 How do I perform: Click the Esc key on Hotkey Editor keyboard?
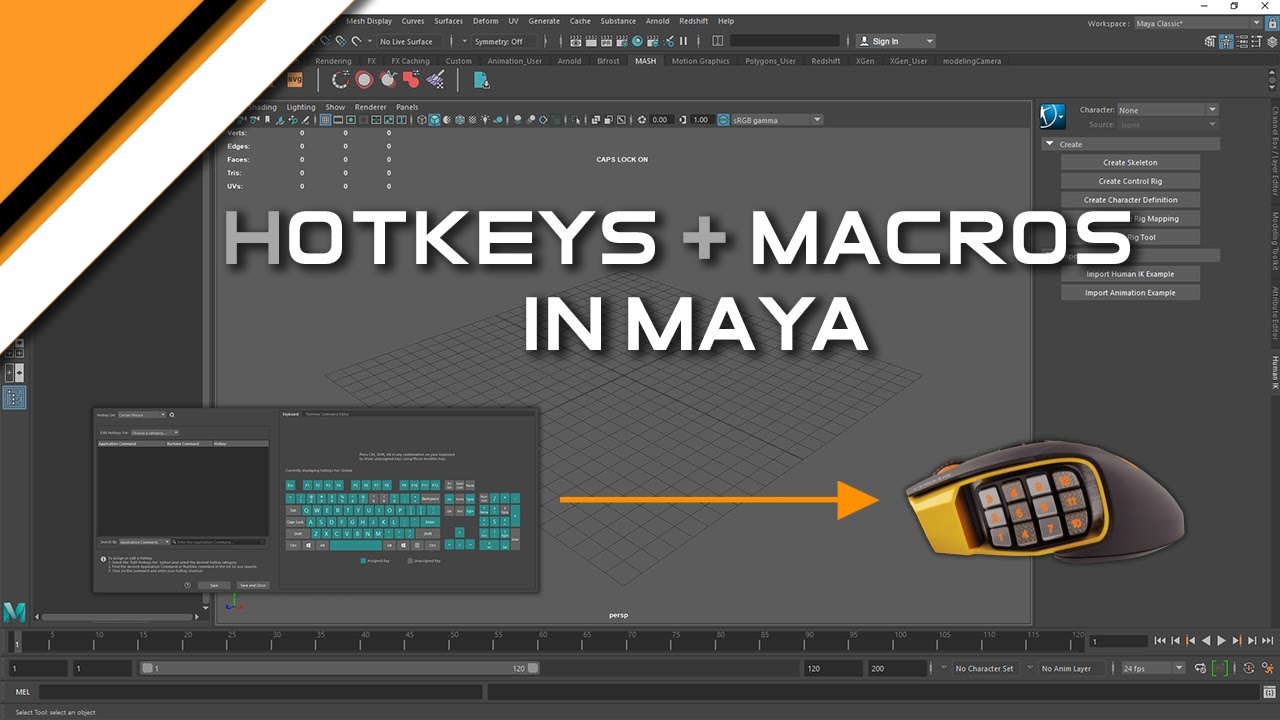[291, 484]
